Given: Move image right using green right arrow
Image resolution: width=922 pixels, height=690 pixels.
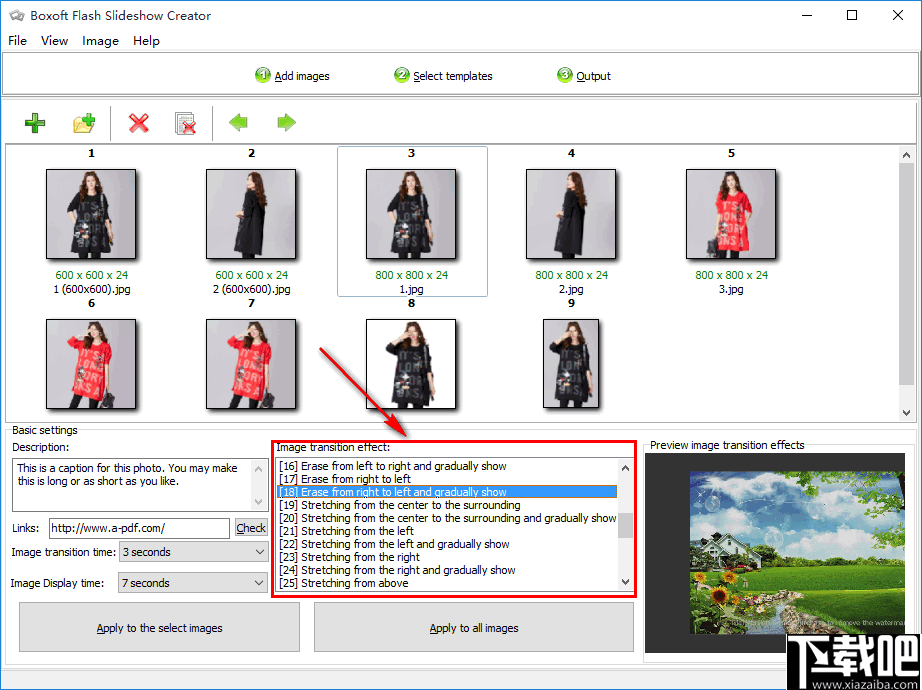Looking at the screenshot, I should 286,123.
